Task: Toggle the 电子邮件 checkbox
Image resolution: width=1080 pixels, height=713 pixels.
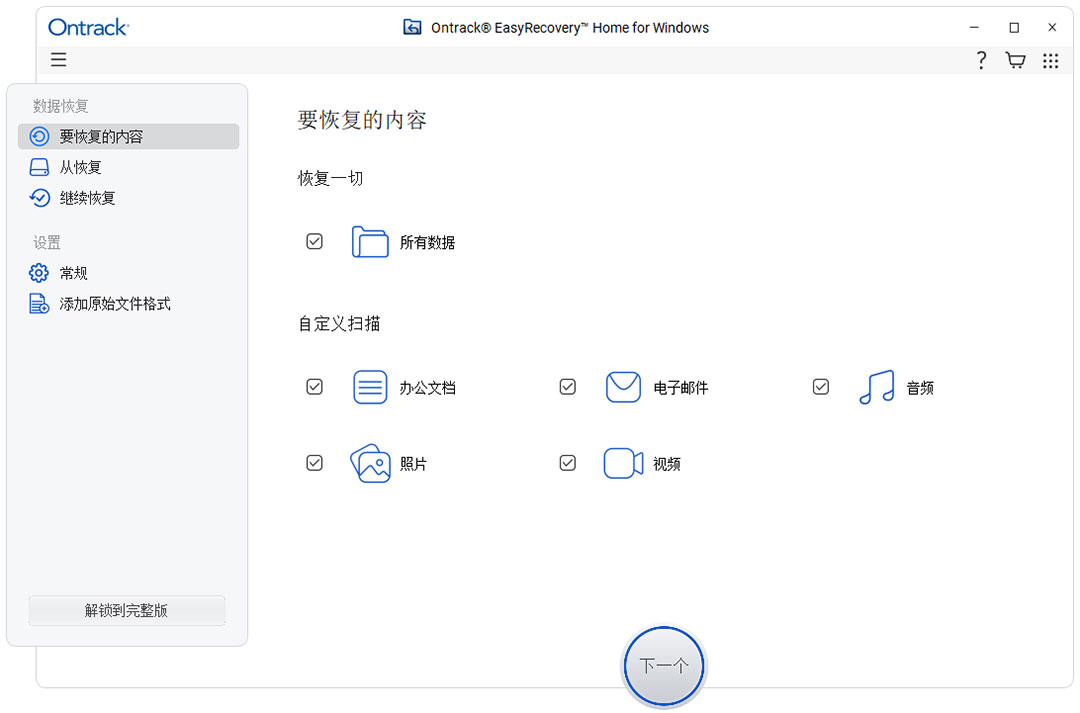Action: [567, 387]
